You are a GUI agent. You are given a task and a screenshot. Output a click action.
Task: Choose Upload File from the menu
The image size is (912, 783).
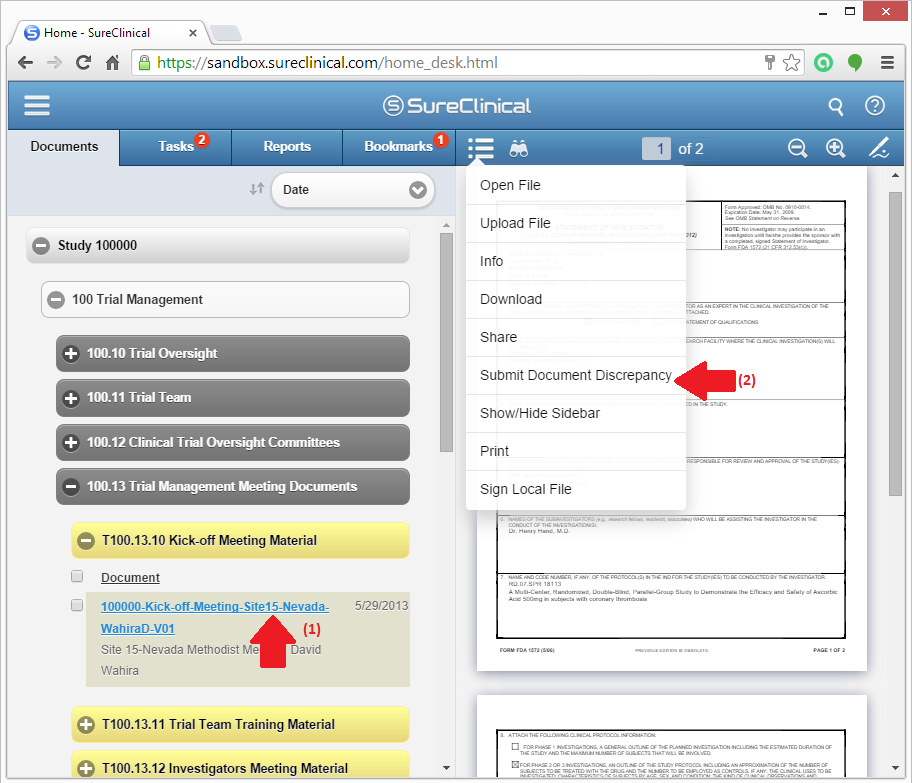pos(576,223)
